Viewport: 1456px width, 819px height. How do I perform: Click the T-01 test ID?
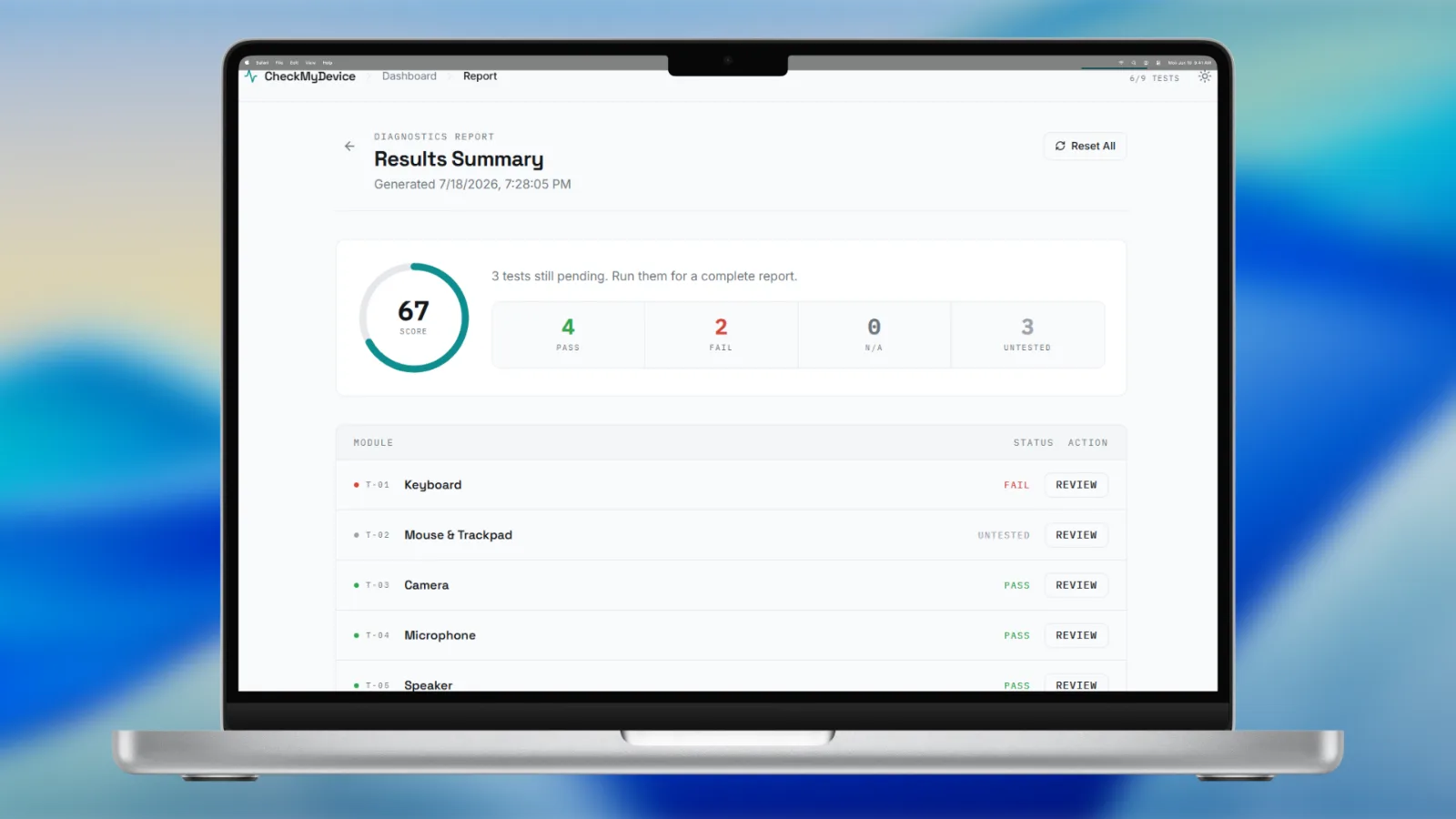click(377, 485)
